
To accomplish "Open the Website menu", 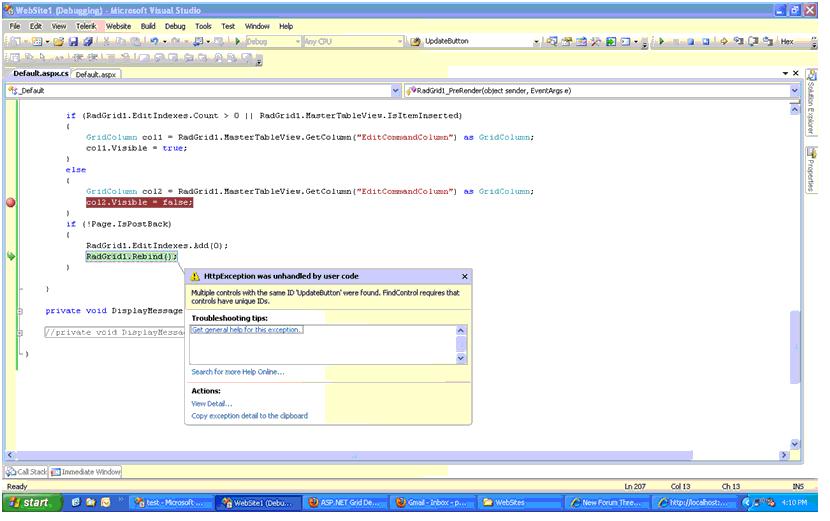I will 119,26.
